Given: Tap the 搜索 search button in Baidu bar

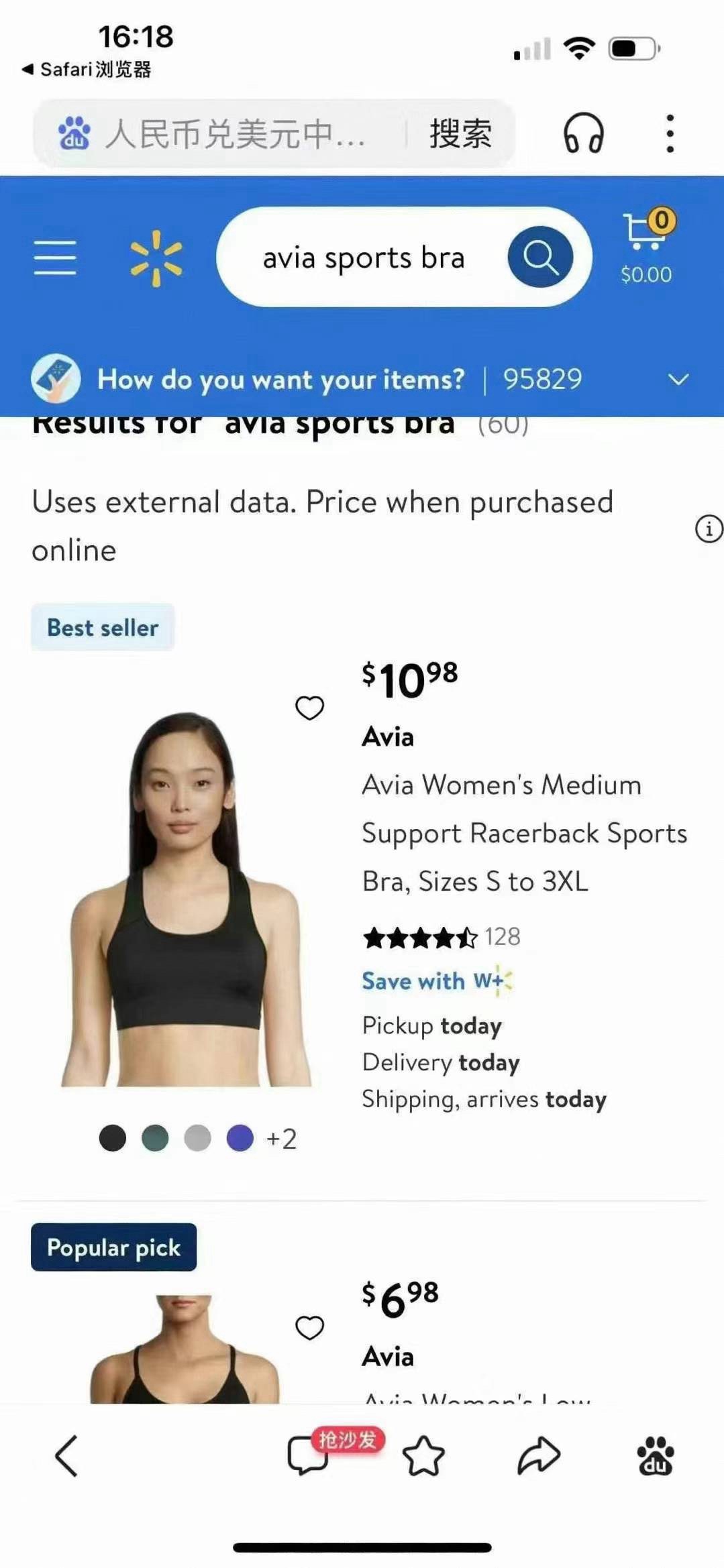Looking at the screenshot, I should (460, 133).
